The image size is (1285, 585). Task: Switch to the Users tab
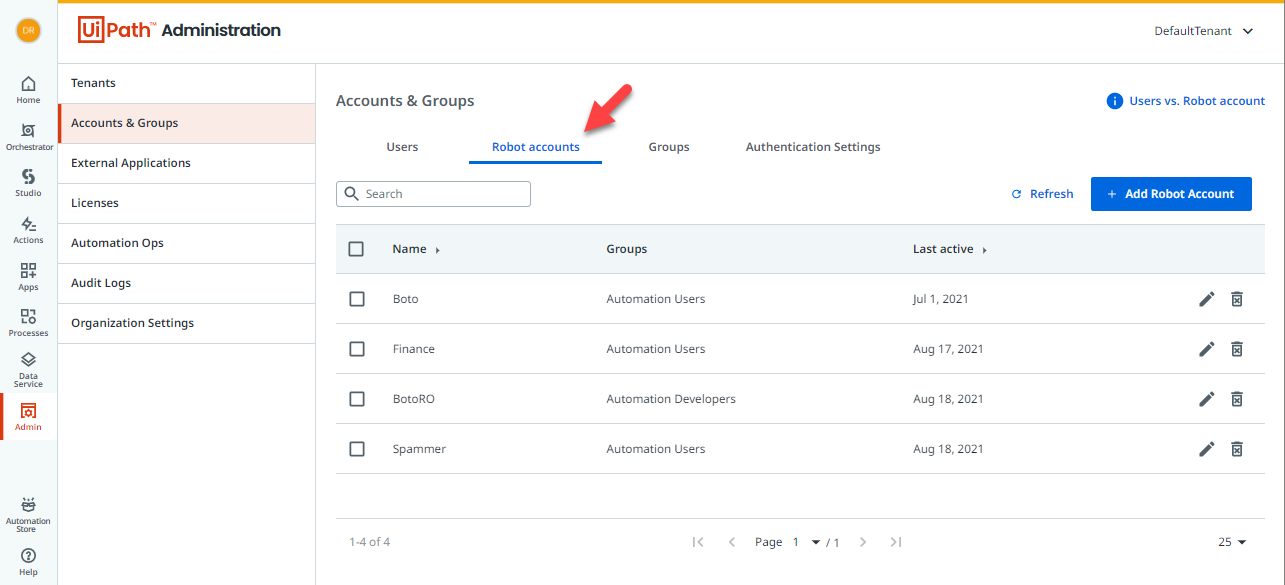coord(402,147)
